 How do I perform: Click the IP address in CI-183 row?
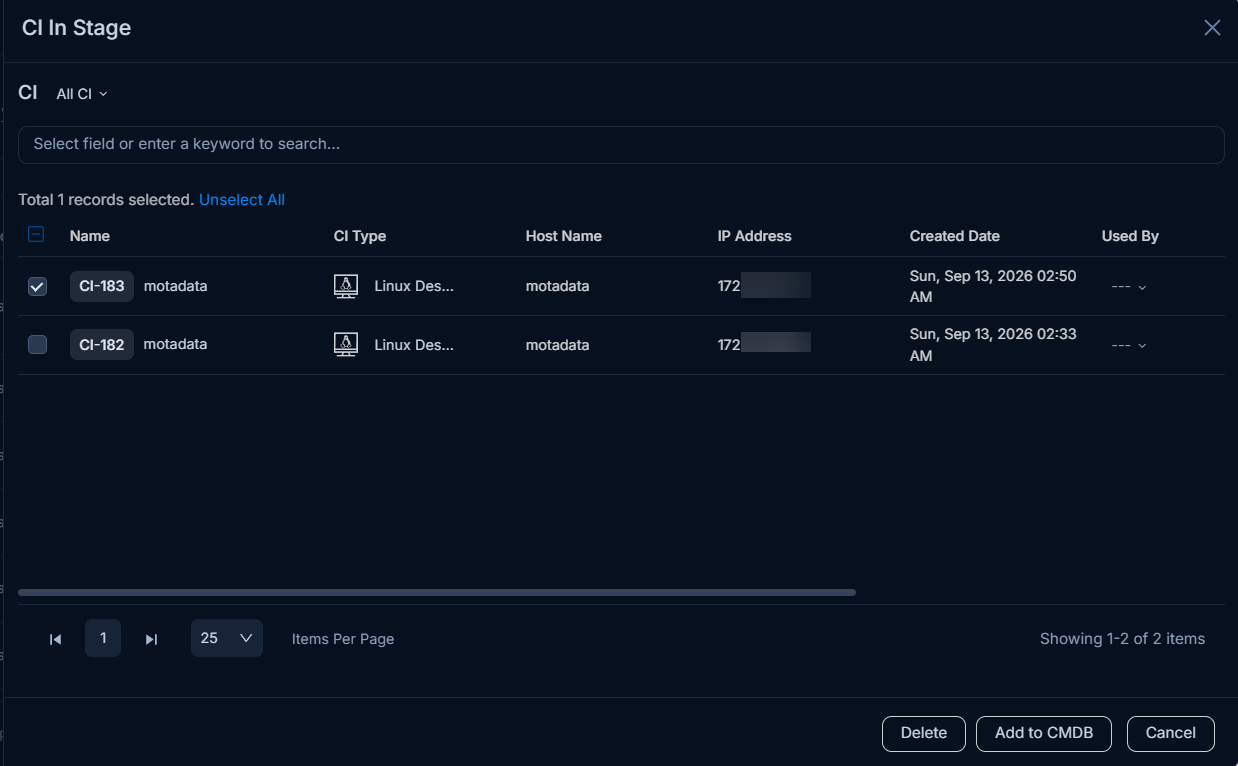[764, 286]
